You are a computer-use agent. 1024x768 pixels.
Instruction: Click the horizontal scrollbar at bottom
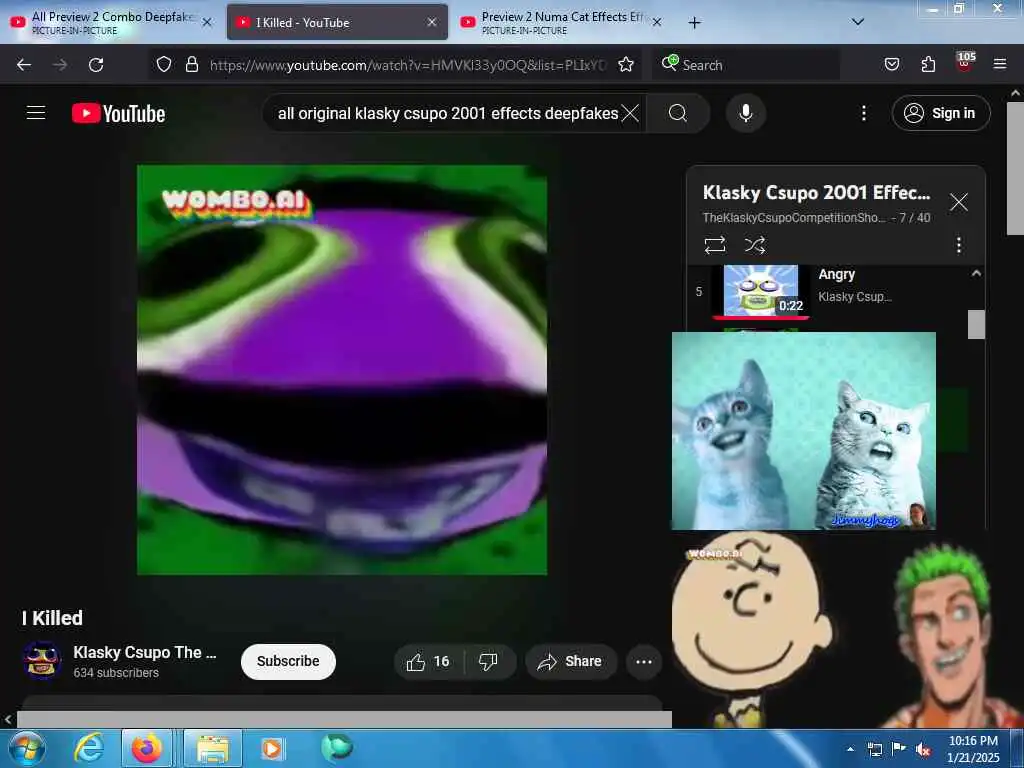point(344,720)
